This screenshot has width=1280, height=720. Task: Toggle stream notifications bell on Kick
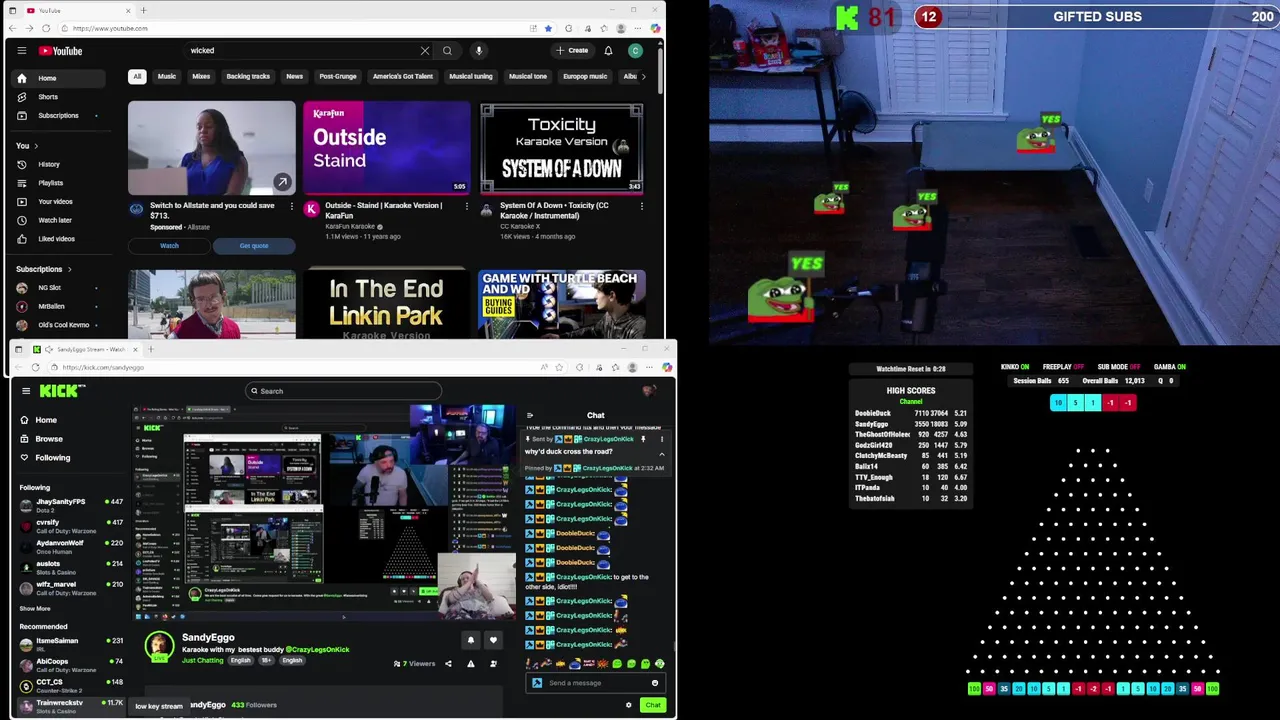coord(471,640)
